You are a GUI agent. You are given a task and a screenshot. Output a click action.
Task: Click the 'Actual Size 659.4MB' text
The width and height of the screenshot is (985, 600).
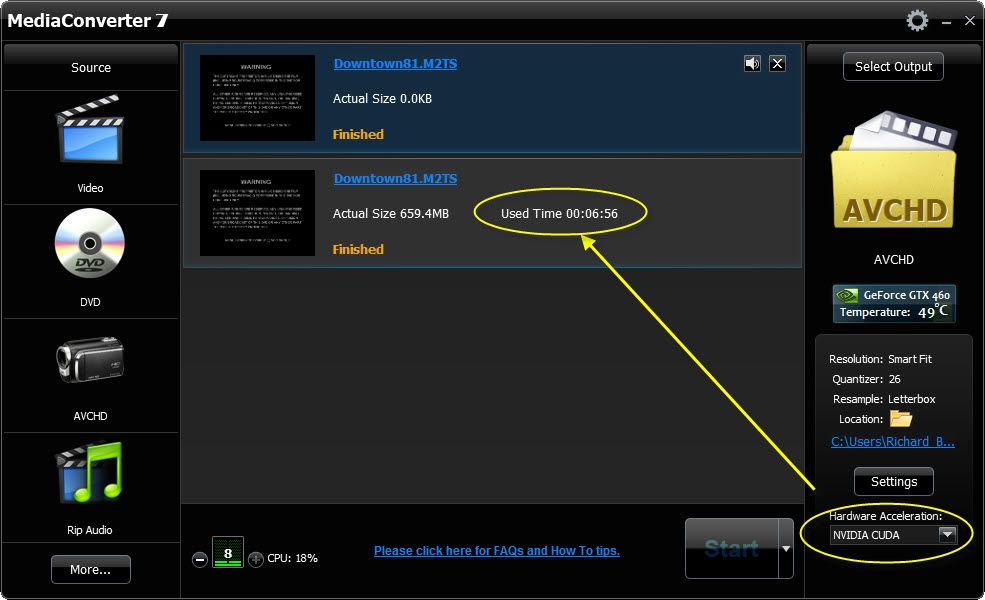pos(391,214)
